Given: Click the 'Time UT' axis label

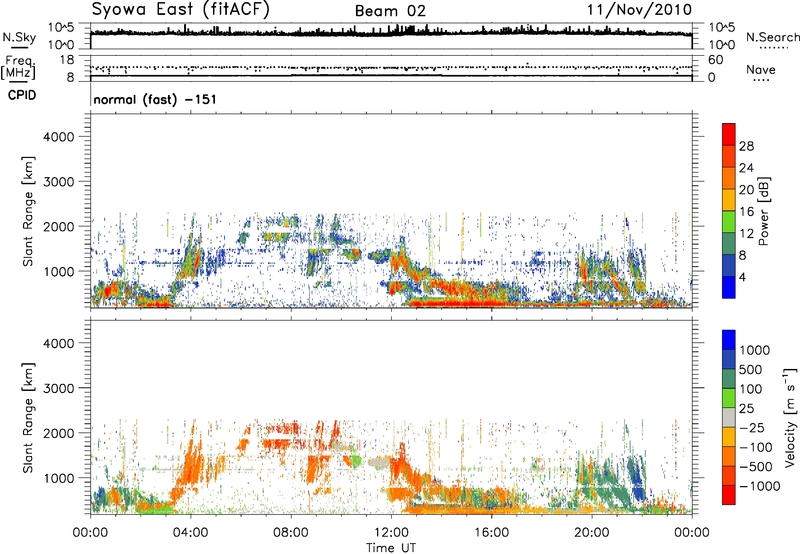Looking at the screenshot, I should pyautogui.click(x=391, y=547).
